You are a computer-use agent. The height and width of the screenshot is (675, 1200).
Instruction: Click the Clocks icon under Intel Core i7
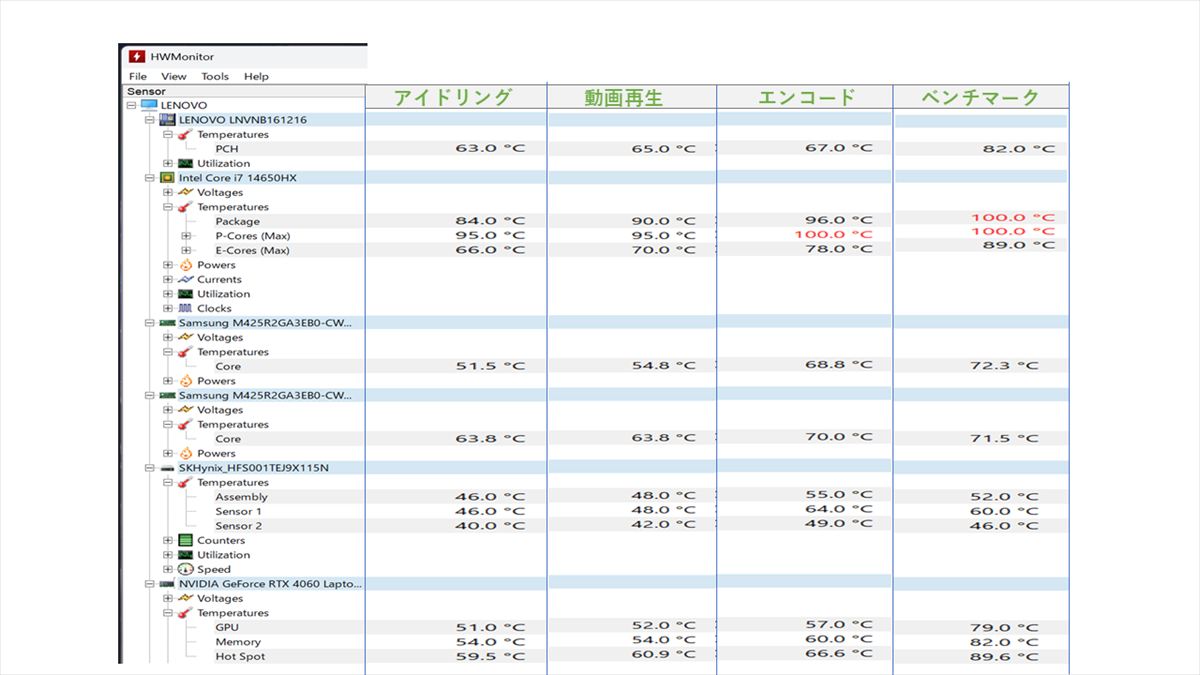(x=185, y=309)
